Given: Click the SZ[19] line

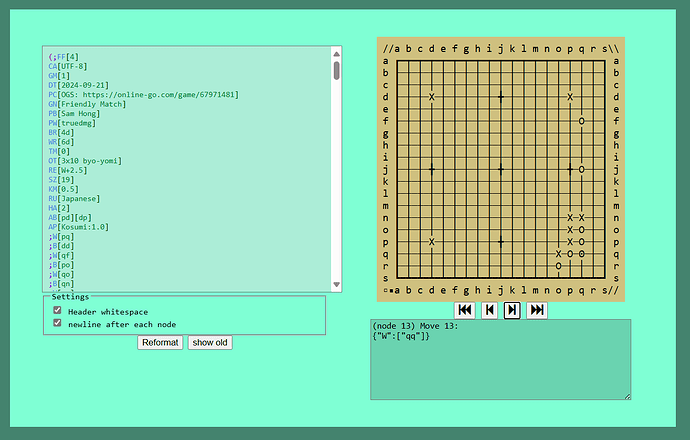Looking at the screenshot, I should 61,180.
